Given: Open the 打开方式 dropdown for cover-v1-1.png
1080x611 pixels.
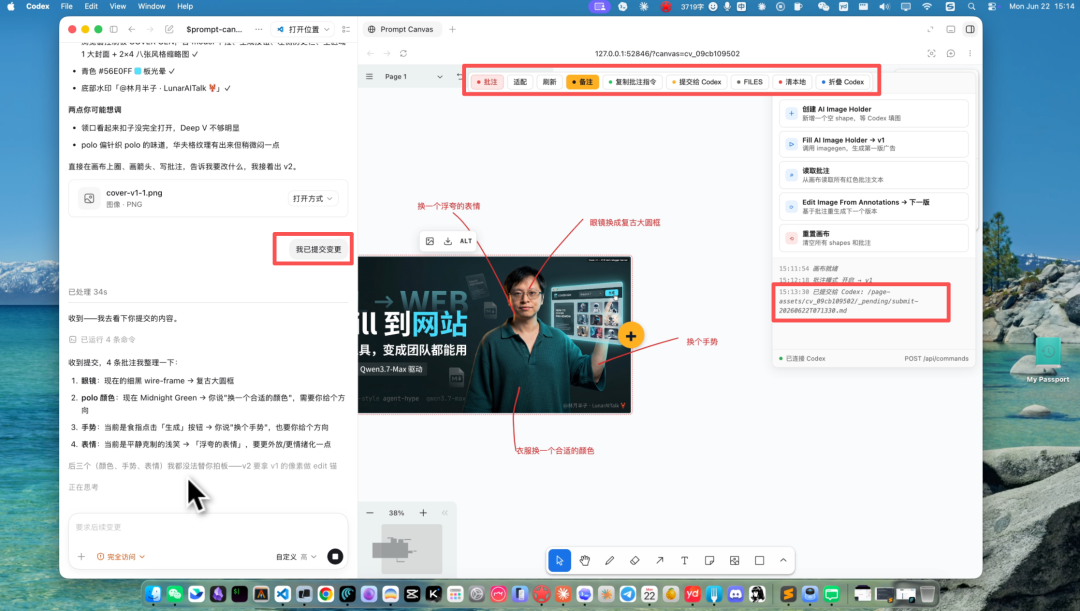Looking at the screenshot, I should (x=313, y=198).
